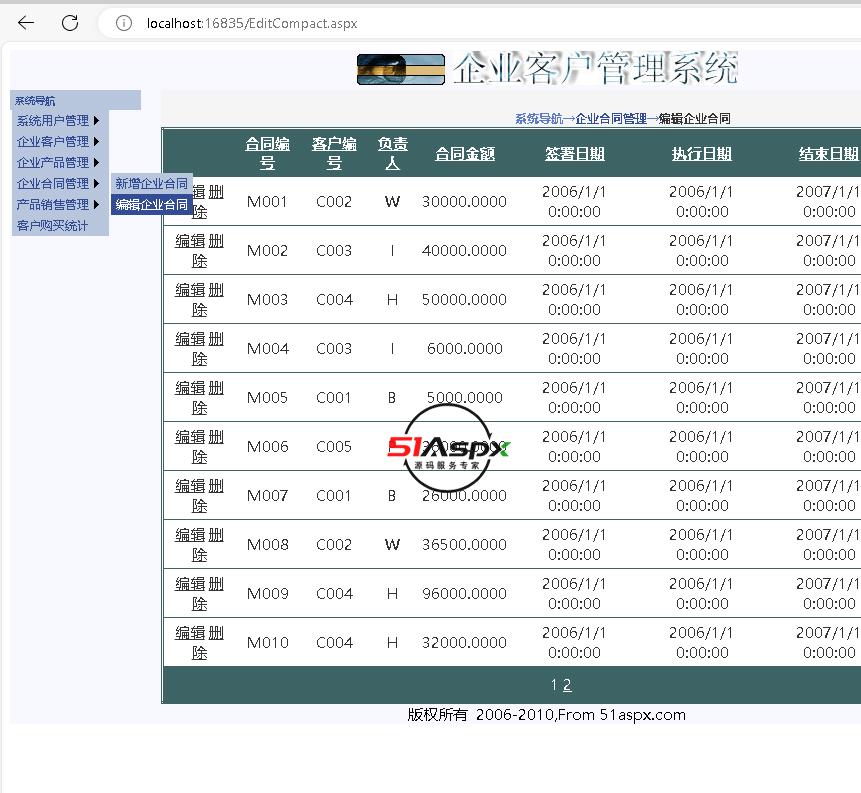861x793 pixels.
Task: Select 新增企业合同 from the submenu
Action: [151, 184]
